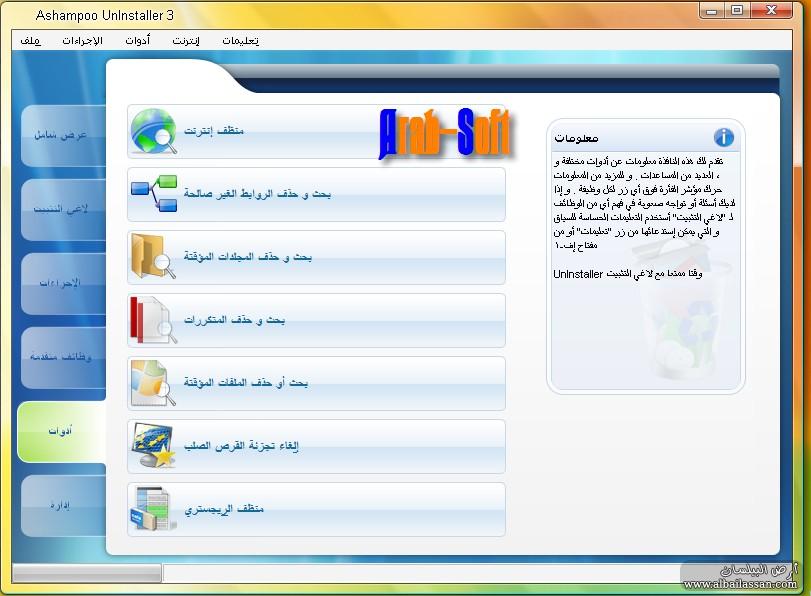Open إلغاء تجزئة القرص الصلب
Image resolution: width=811 pixels, height=596 pixels.
point(316,446)
